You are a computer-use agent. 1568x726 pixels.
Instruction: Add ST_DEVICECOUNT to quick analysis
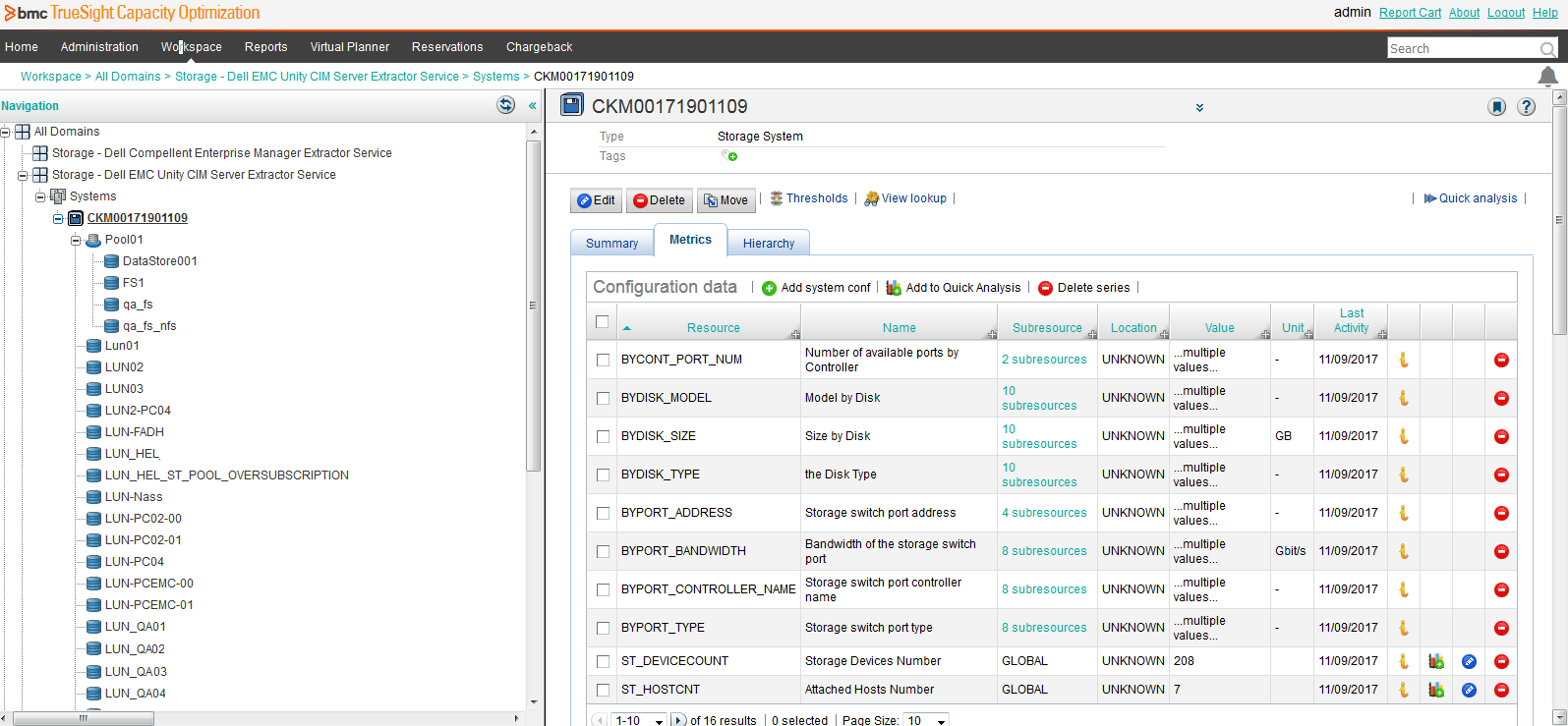1436,661
